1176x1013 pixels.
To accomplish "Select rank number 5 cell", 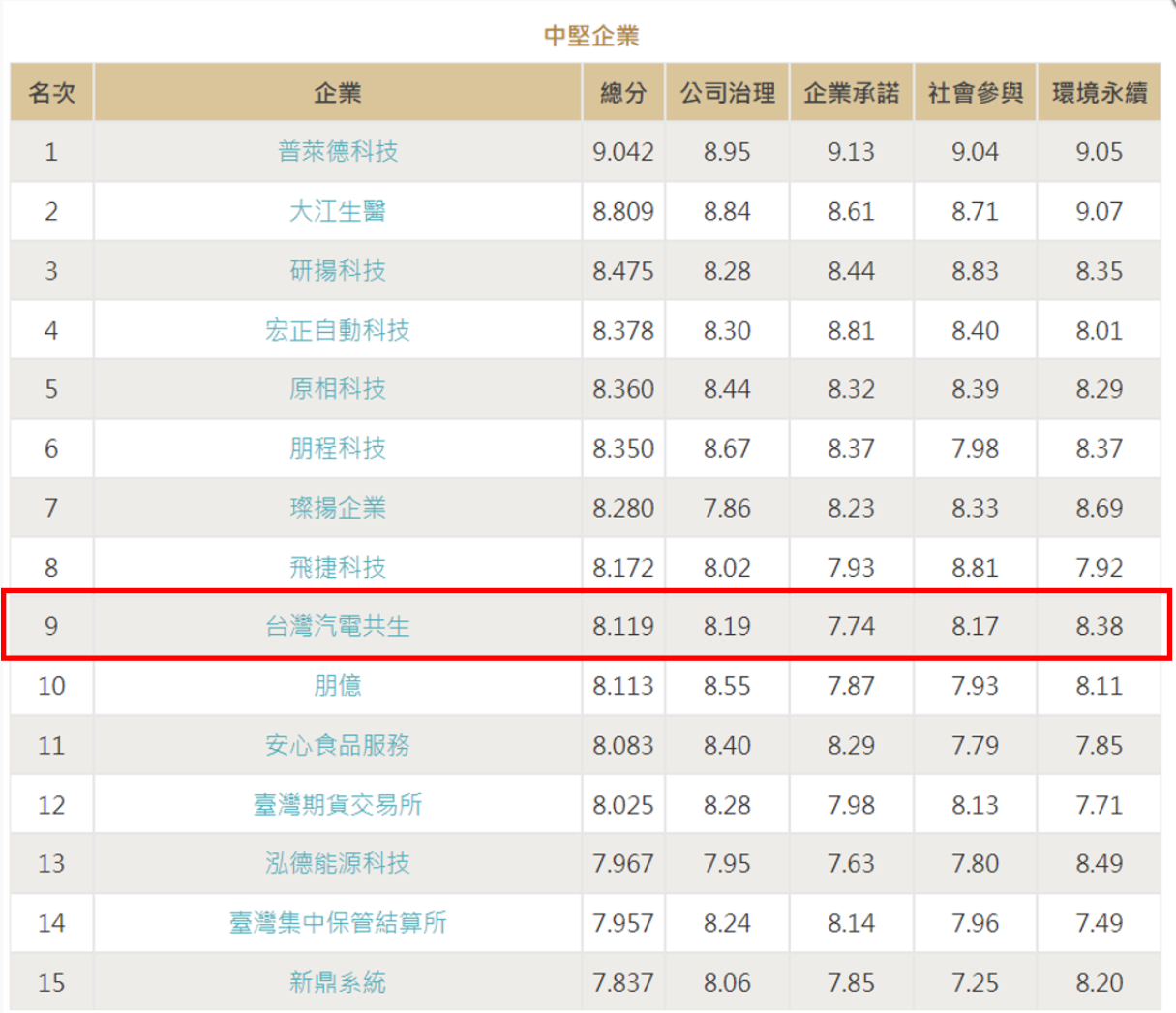I will 51,389.
